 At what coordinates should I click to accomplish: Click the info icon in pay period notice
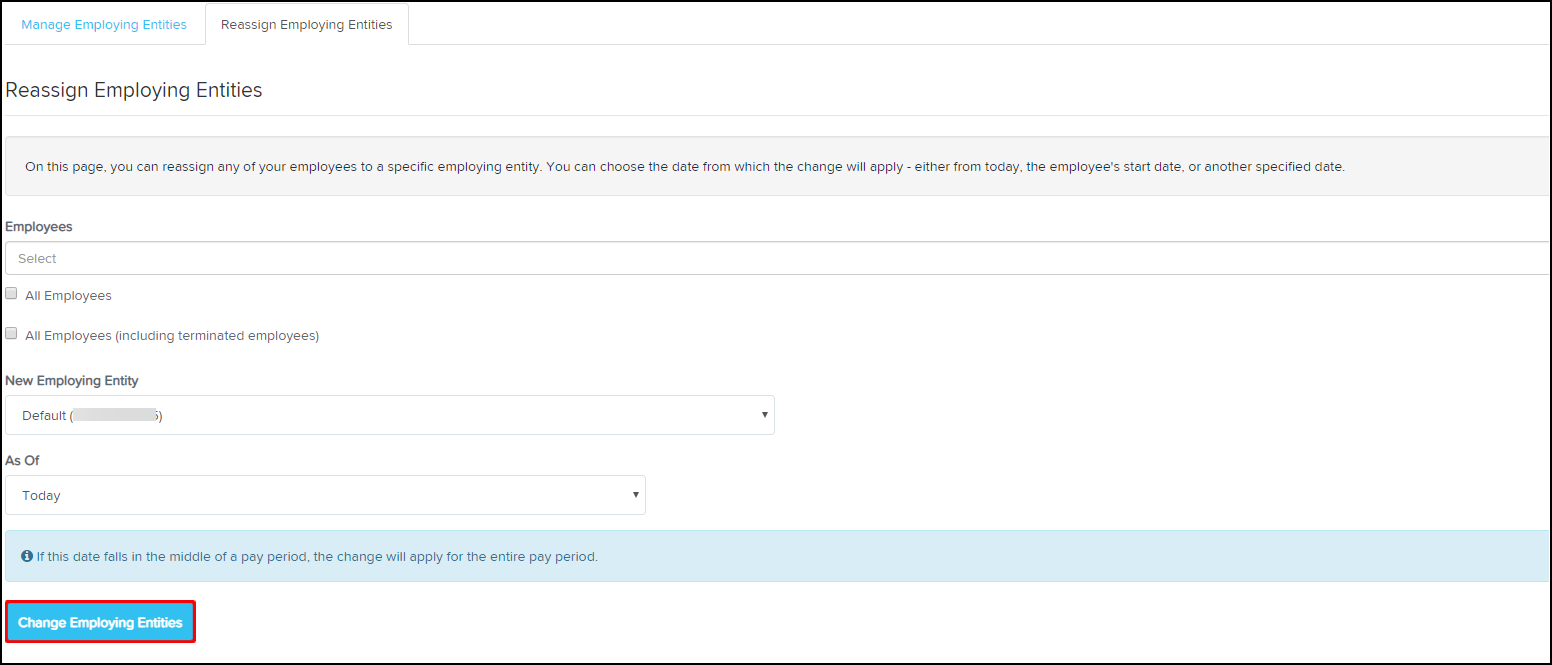[27, 556]
